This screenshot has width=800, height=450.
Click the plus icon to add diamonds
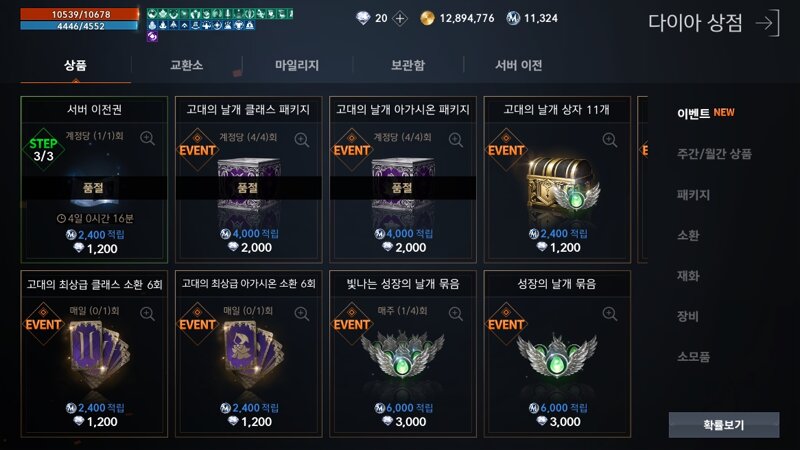(x=400, y=19)
